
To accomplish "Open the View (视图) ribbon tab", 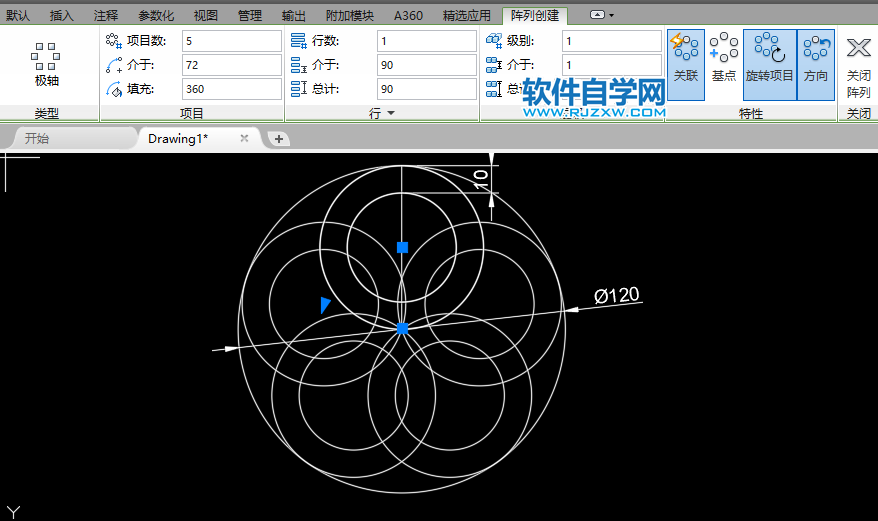I will click(x=206, y=16).
